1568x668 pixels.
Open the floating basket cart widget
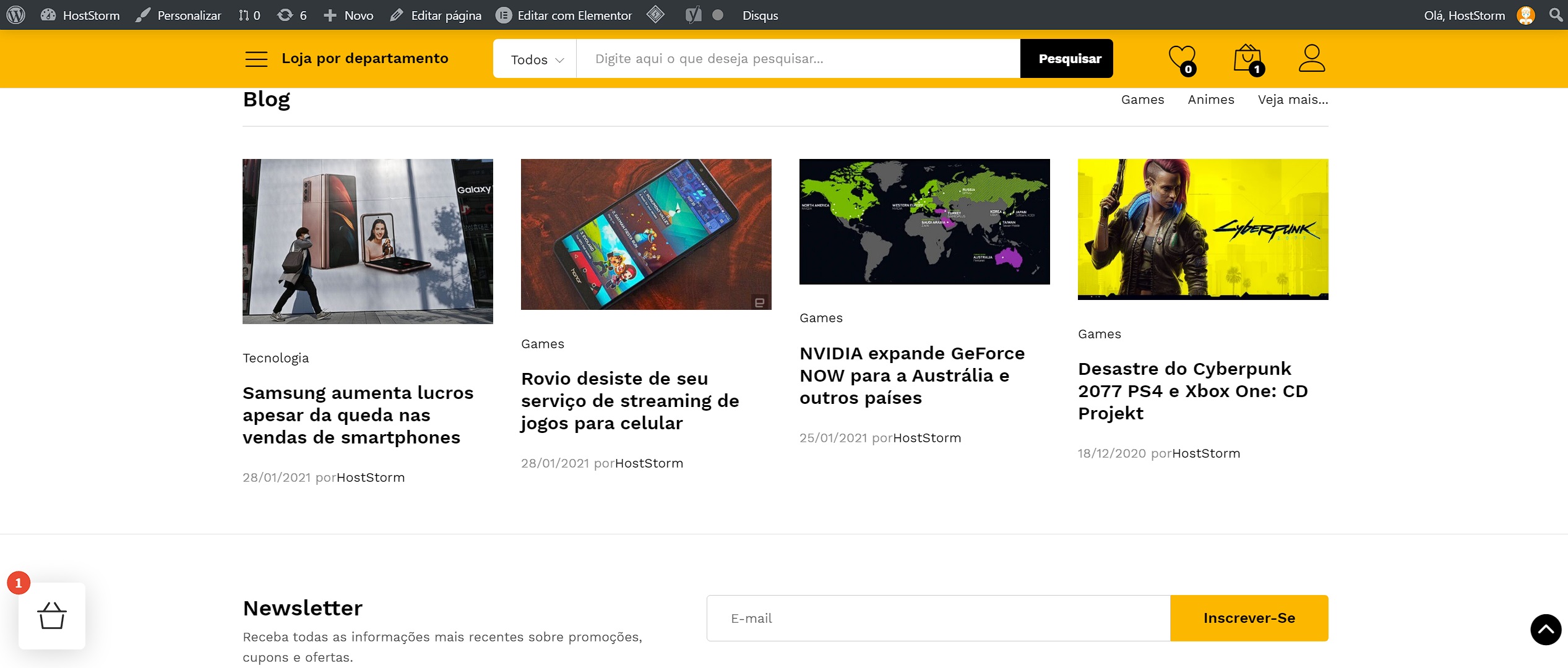52,616
